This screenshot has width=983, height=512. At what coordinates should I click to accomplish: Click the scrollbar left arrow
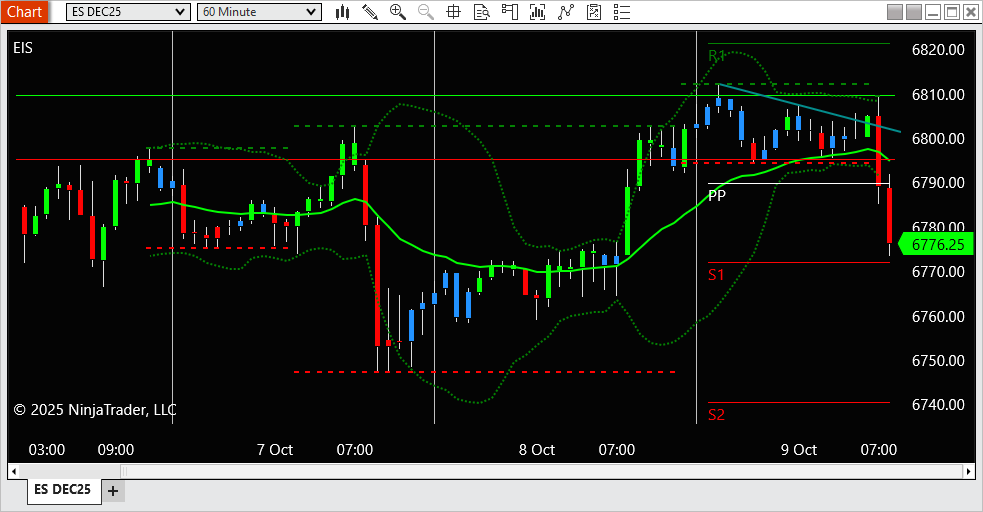14,471
